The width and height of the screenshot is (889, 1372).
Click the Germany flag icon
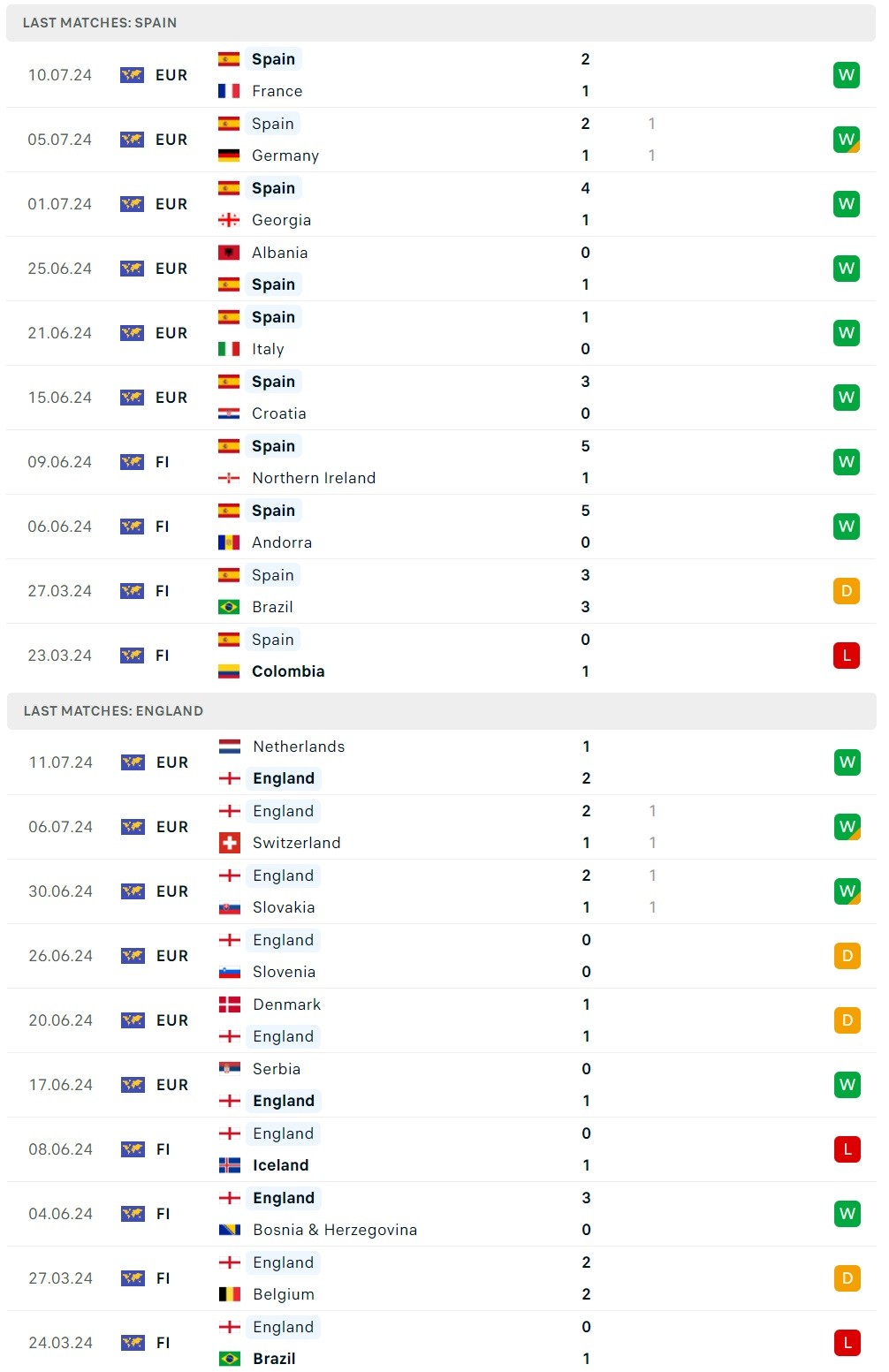229,155
